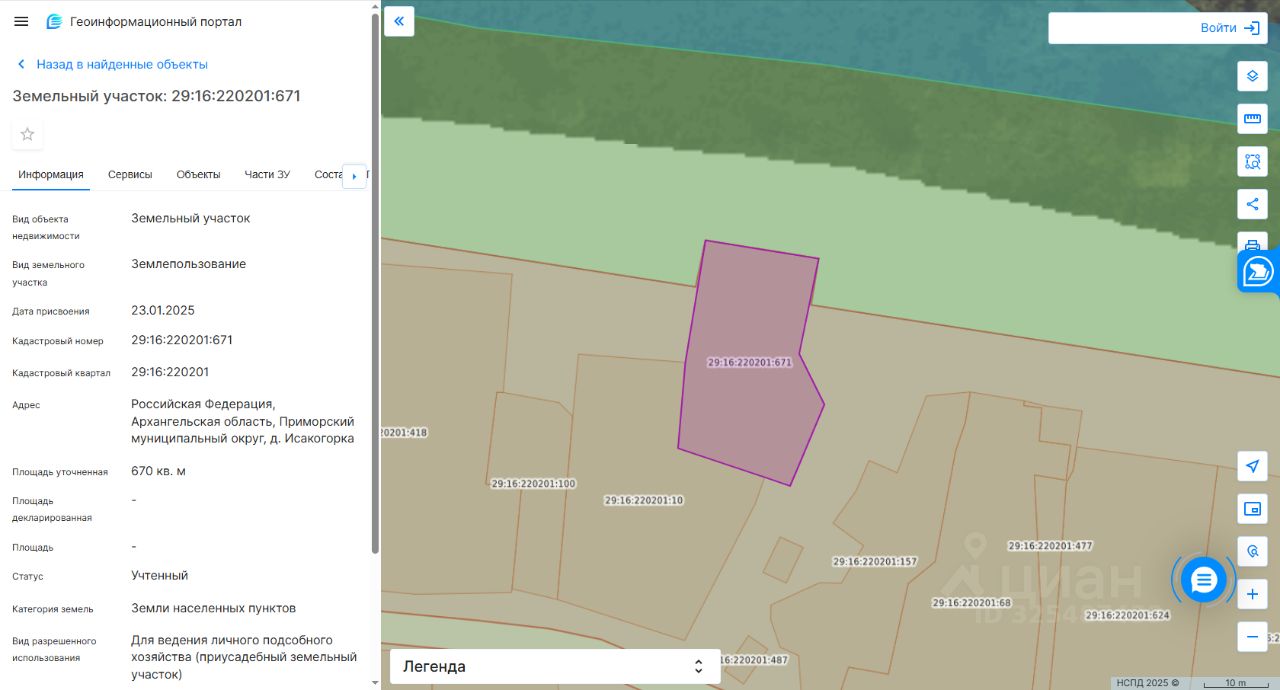Click parcel label 29:16:220201:157 on map
This screenshot has height=690, width=1280.
[x=875, y=562]
